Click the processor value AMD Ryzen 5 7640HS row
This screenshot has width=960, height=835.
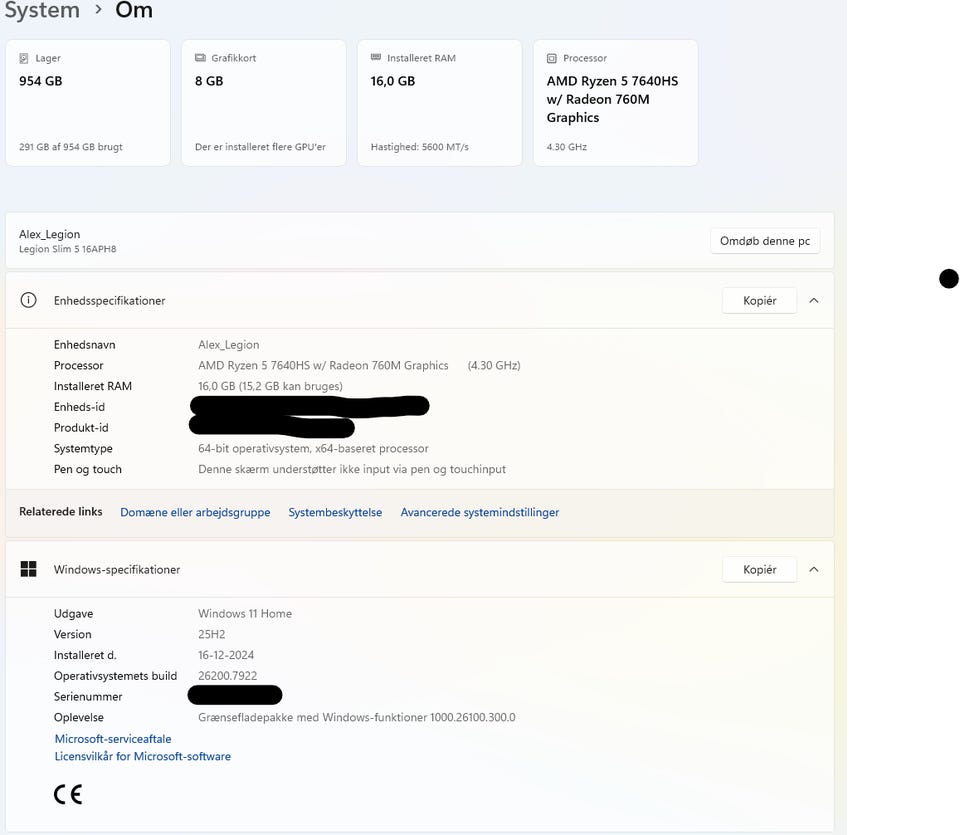click(359, 365)
